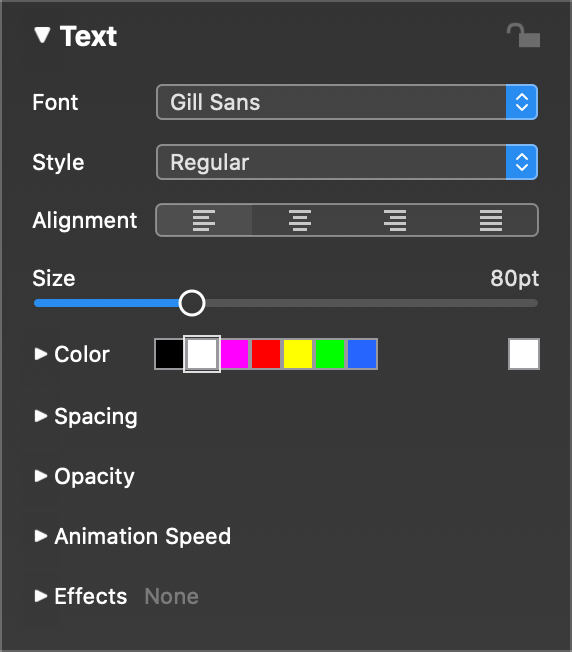Choose the green color swatch
This screenshot has width=572, height=652.
[330, 354]
